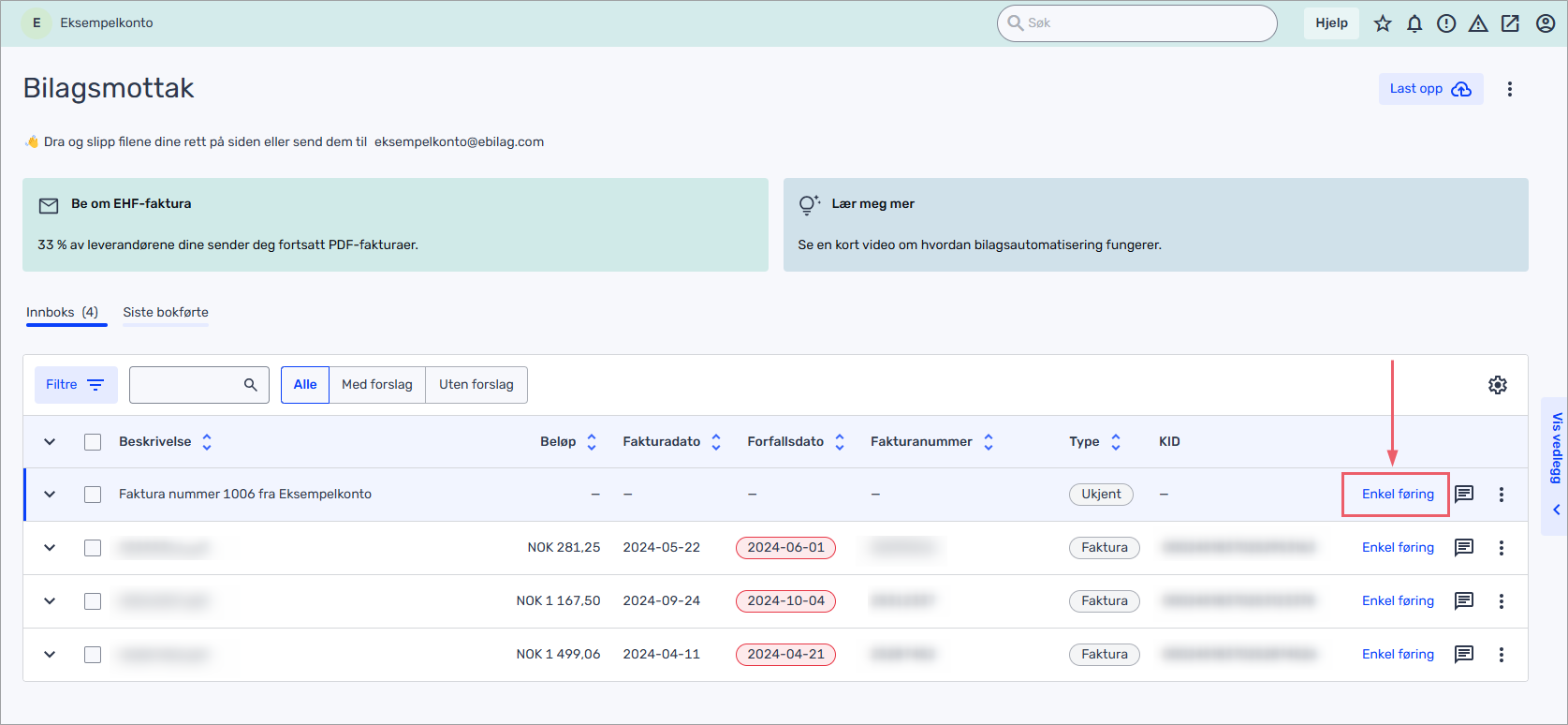Click the favorites star icon in header
The image size is (1568, 725).
point(1383,23)
